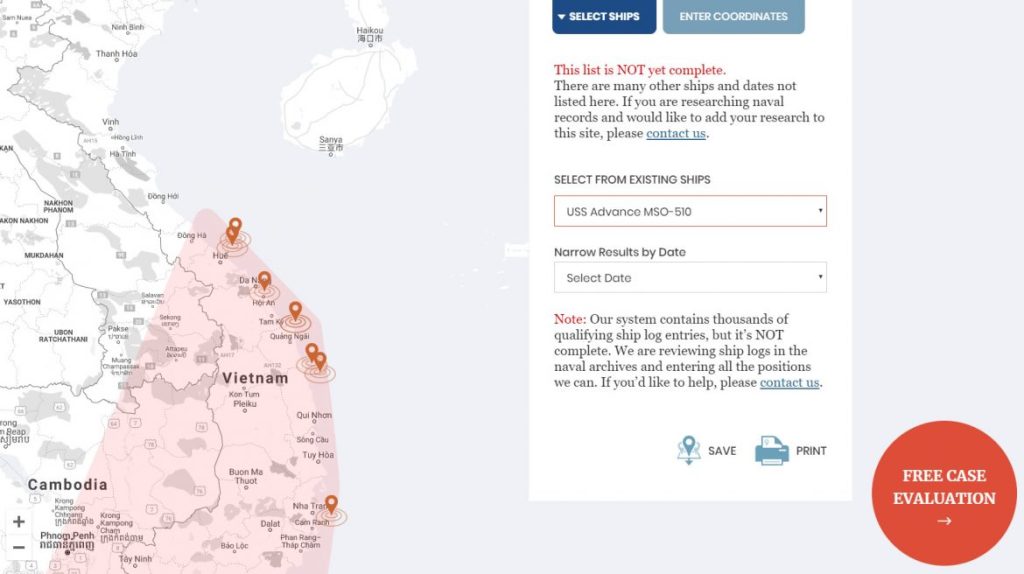Viewport: 1024px width, 574px height.
Task: Click the Save location icon
Action: pos(688,450)
